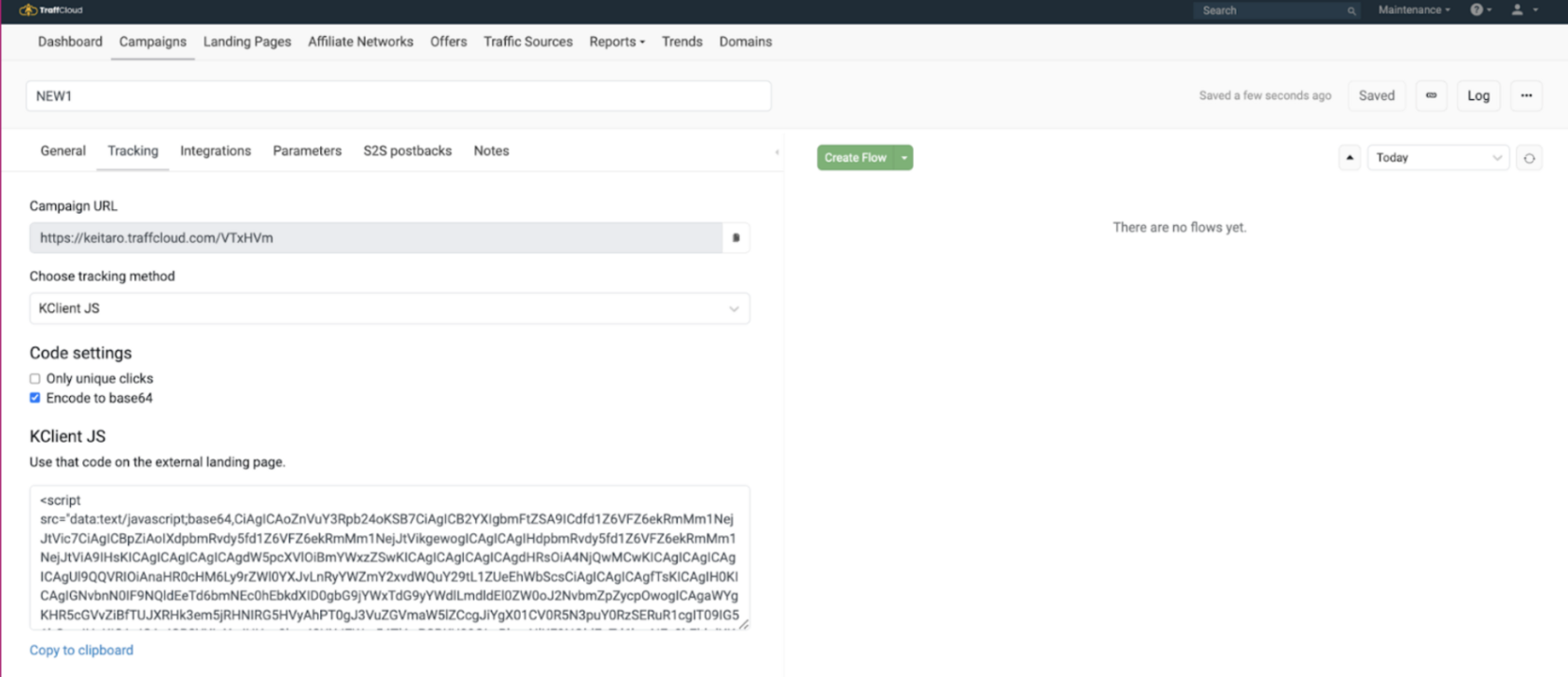Click the 'Campaign URL' label

73,206
